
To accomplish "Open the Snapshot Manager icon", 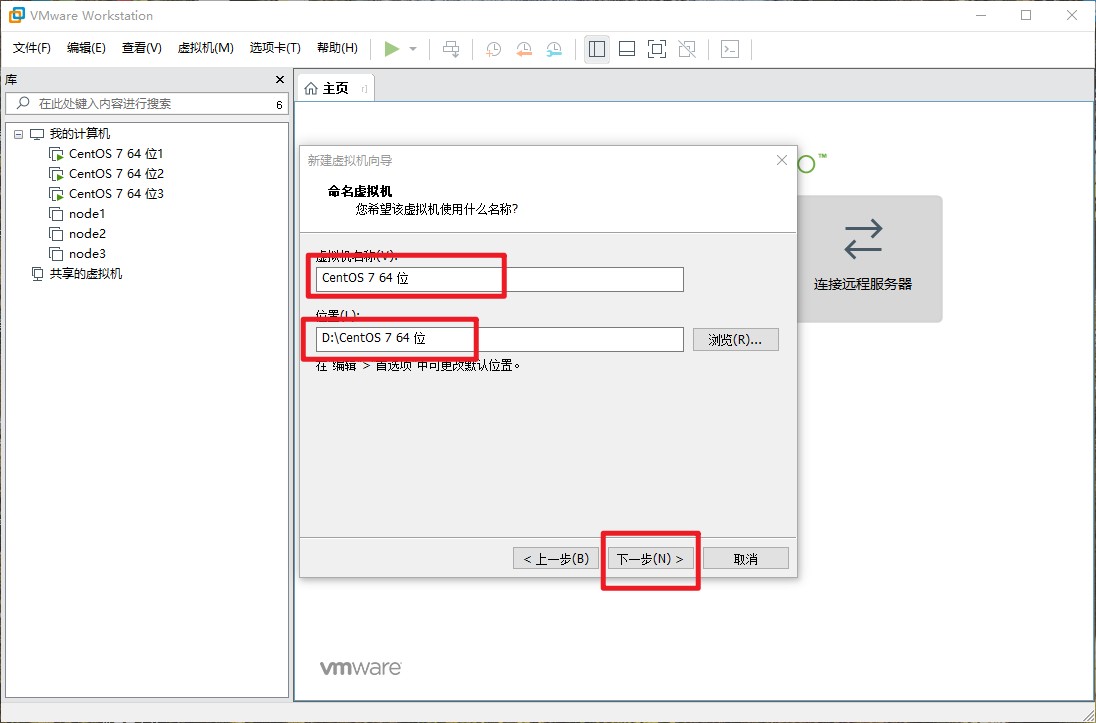I will (x=554, y=49).
